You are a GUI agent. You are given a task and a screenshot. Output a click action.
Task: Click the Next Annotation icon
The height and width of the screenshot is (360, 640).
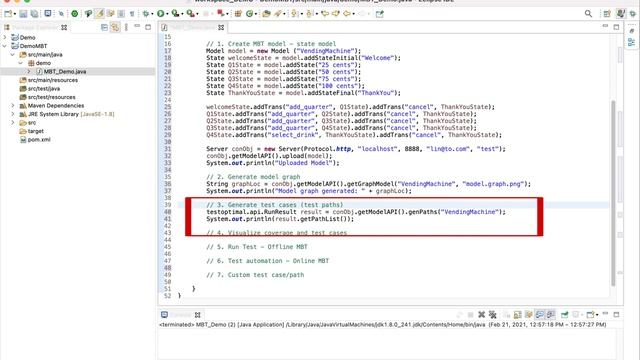tap(294, 13)
